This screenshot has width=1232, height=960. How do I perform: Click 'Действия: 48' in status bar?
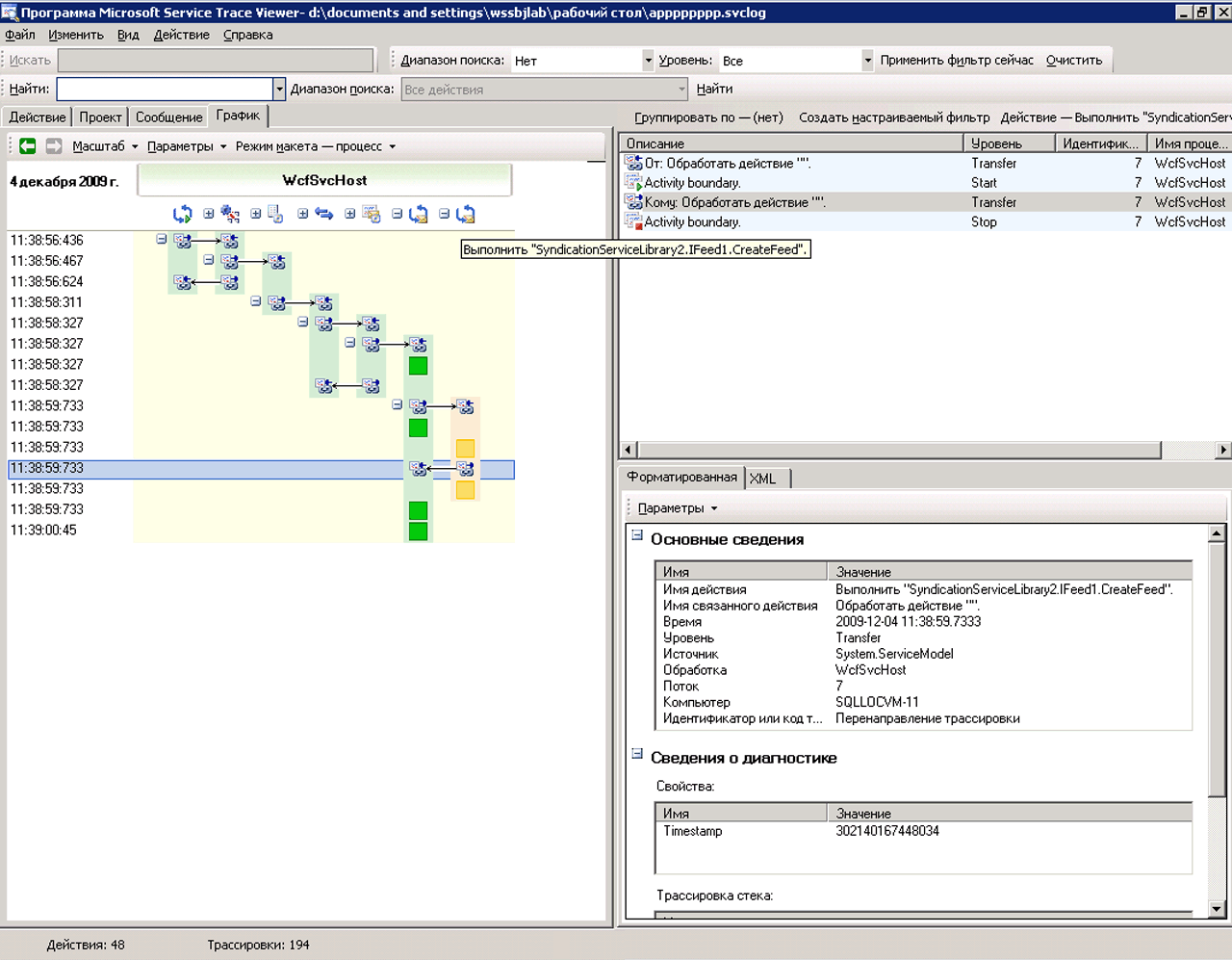86,945
